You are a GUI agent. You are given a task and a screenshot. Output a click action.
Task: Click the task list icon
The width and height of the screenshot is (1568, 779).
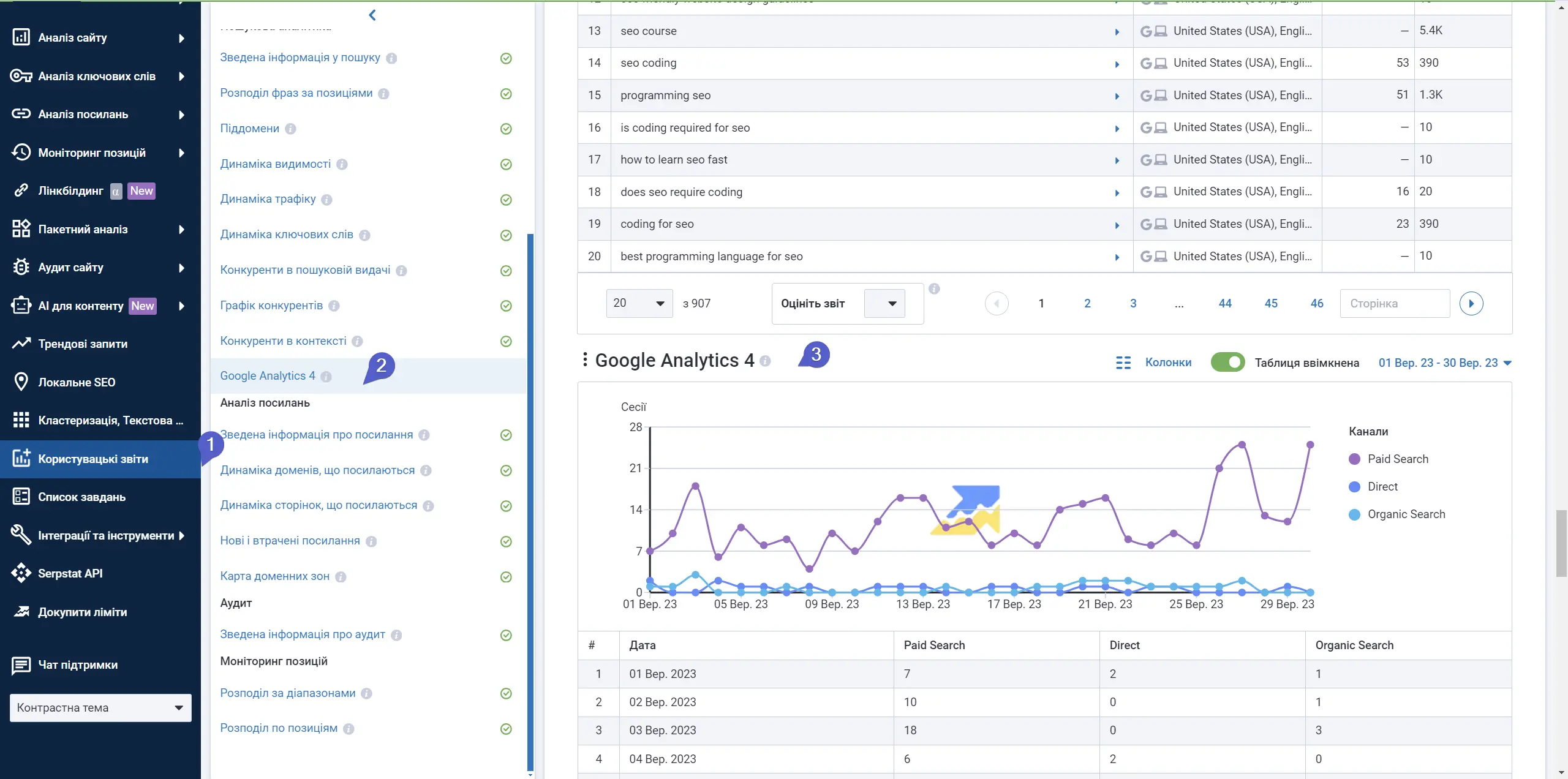[x=21, y=497]
